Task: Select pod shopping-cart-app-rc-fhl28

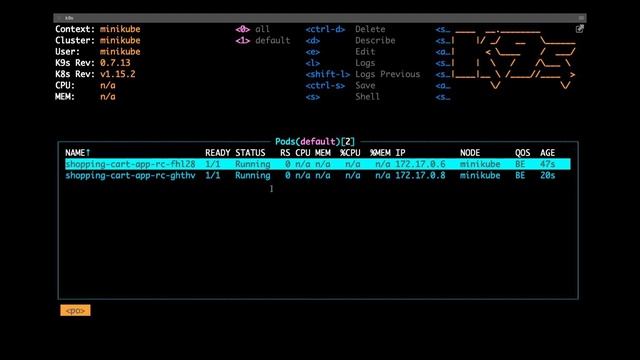Action: point(318,164)
